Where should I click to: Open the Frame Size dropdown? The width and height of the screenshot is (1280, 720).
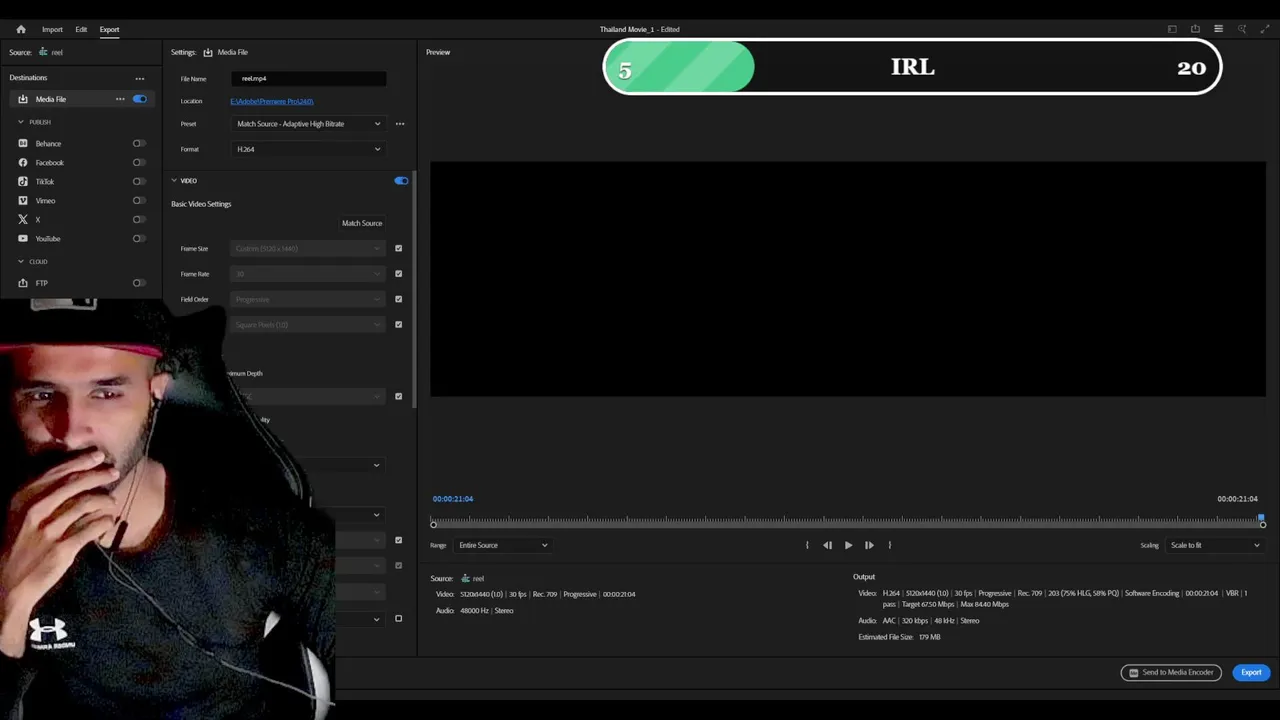tap(308, 248)
